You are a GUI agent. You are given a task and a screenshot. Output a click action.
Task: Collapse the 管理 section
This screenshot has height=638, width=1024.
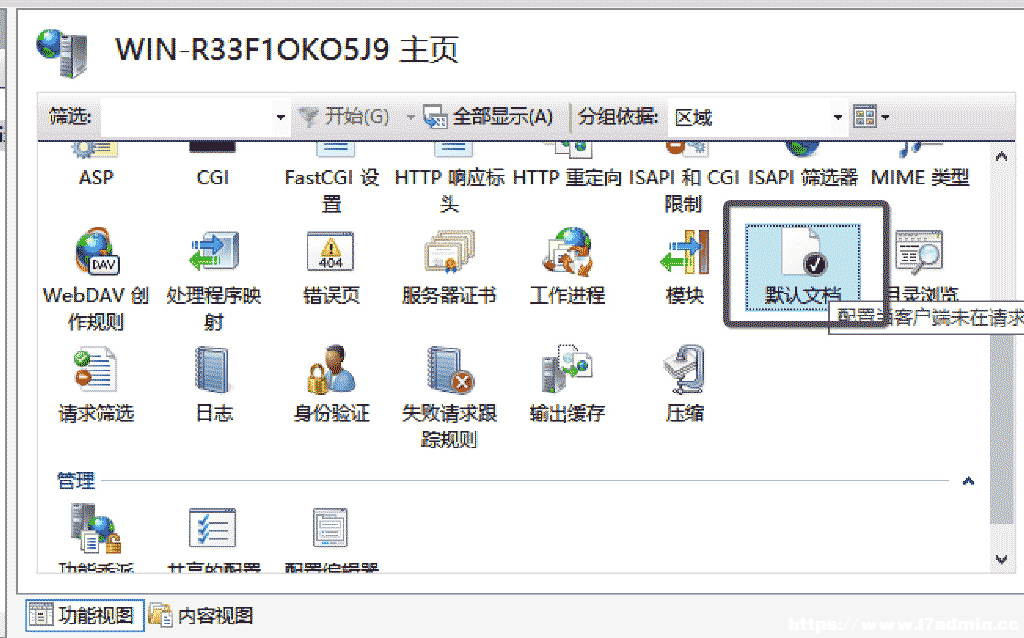coord(968,481)
